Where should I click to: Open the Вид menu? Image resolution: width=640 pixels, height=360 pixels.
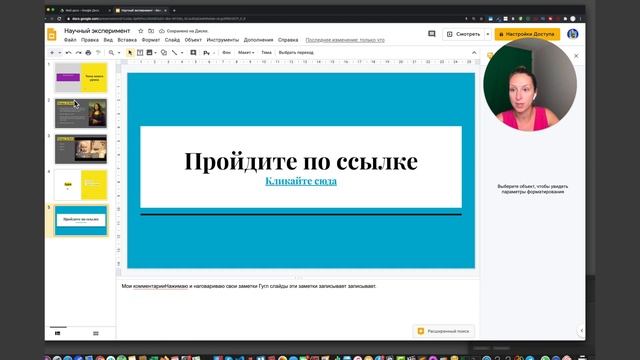(108, 40)
